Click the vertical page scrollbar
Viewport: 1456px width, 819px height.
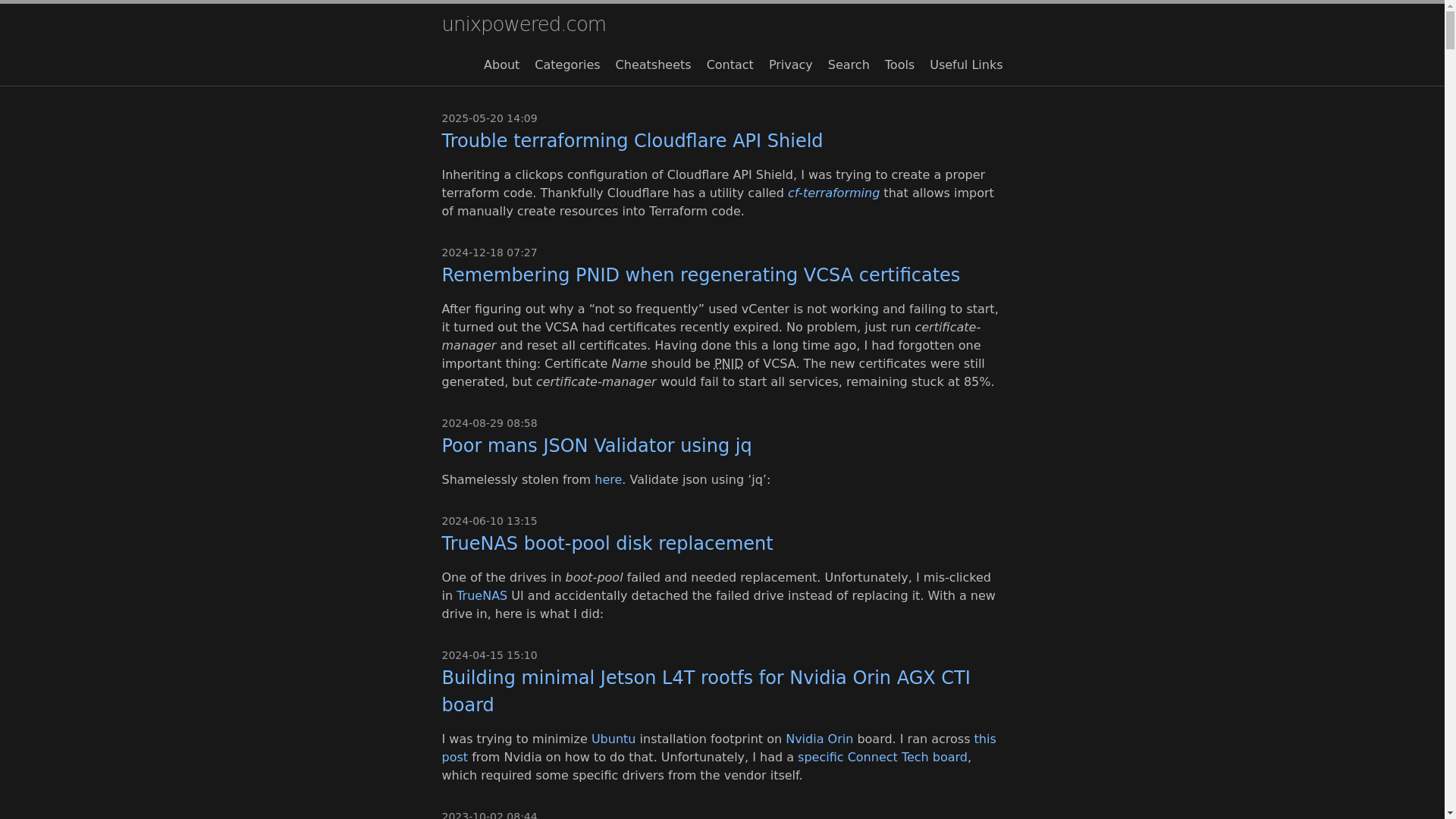(x=1450, y=409)
